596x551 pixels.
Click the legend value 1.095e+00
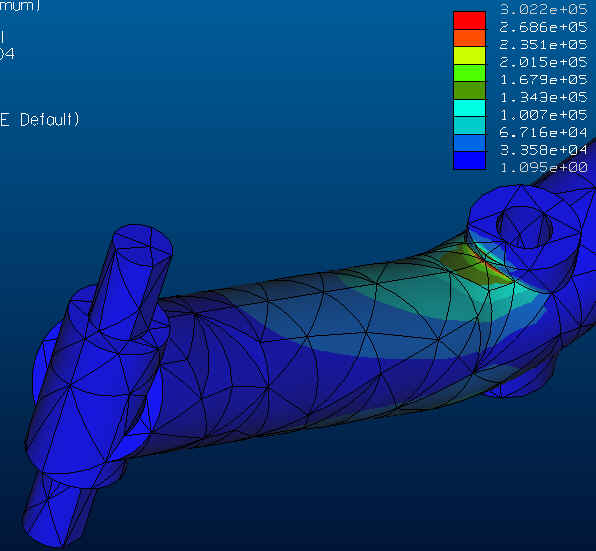point(544,167)
